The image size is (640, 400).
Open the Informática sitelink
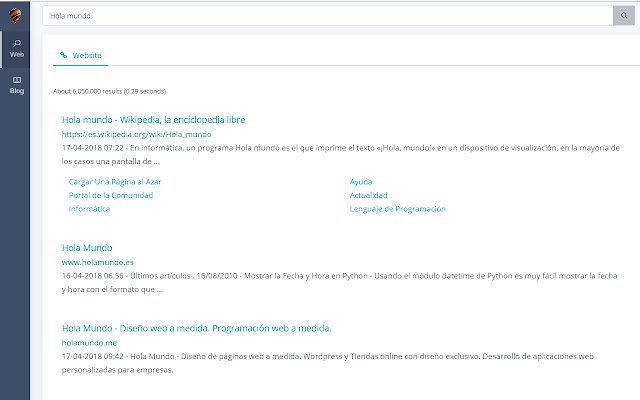click(89, 209)
